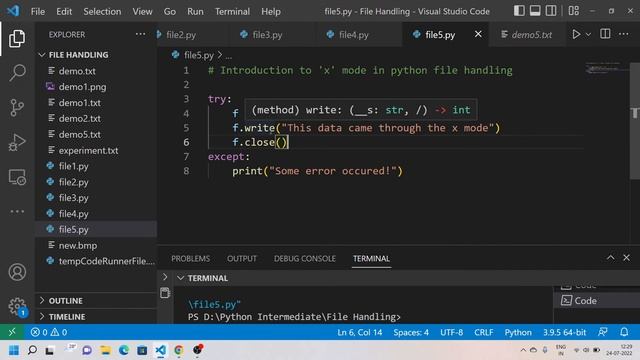The image size is (640, 360).
Task: Show additional views ellipsis in activity bar
Action: click(x=17, y=211)
